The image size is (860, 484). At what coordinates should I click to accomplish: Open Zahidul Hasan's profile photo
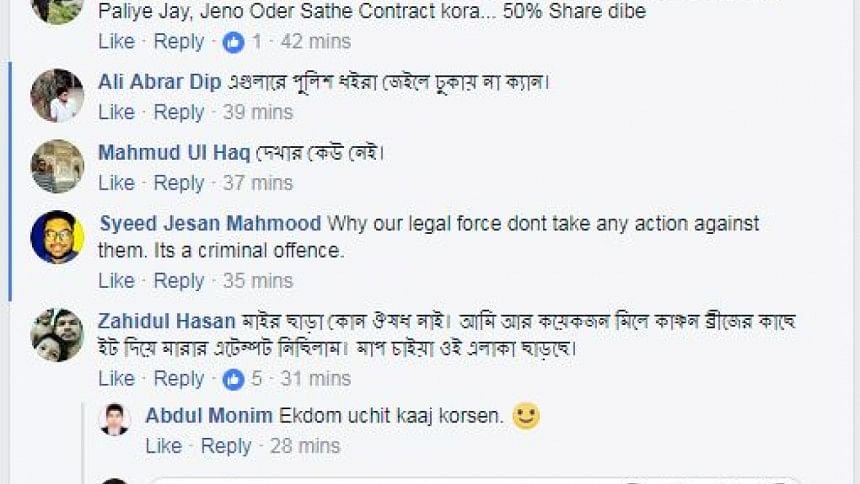(57, 335)
